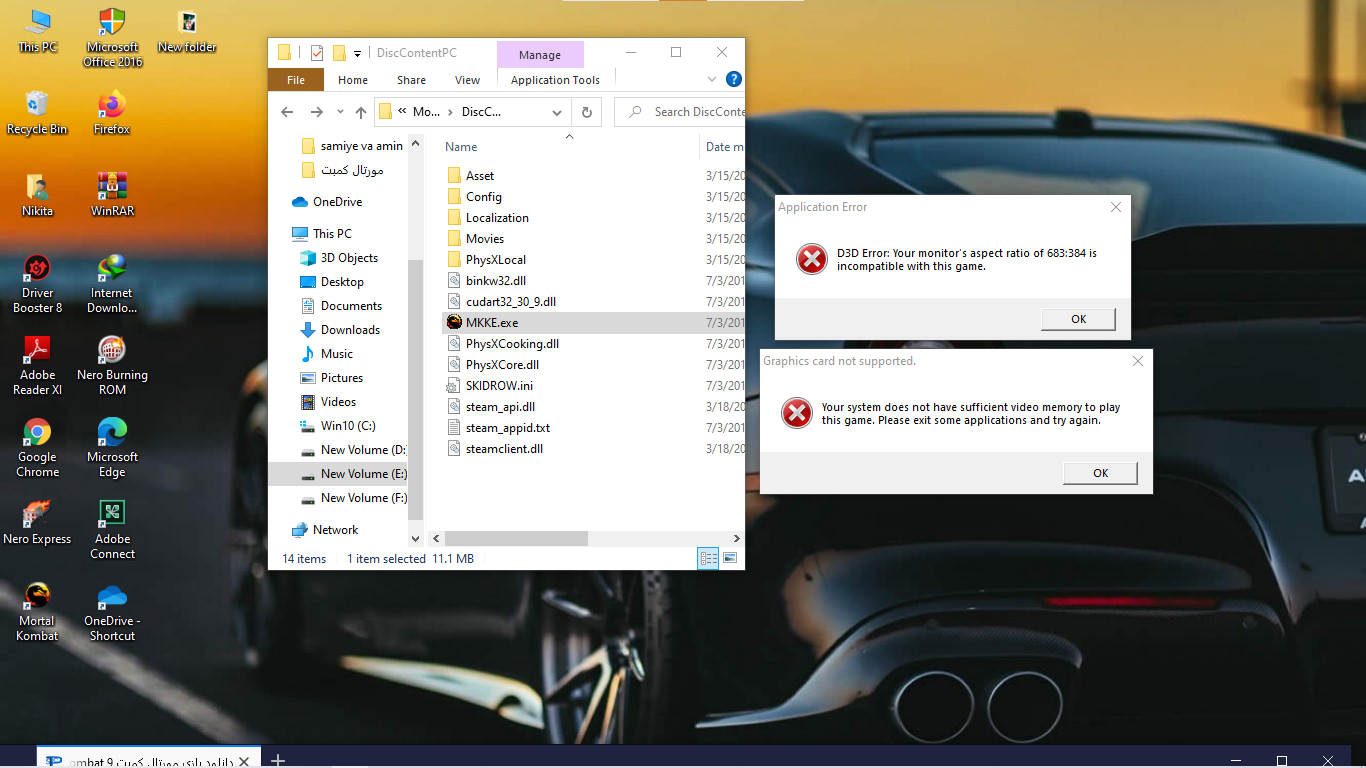Click OK on the D3D Error dialog
The image size is (1366, 768).
pos(1078,319)
